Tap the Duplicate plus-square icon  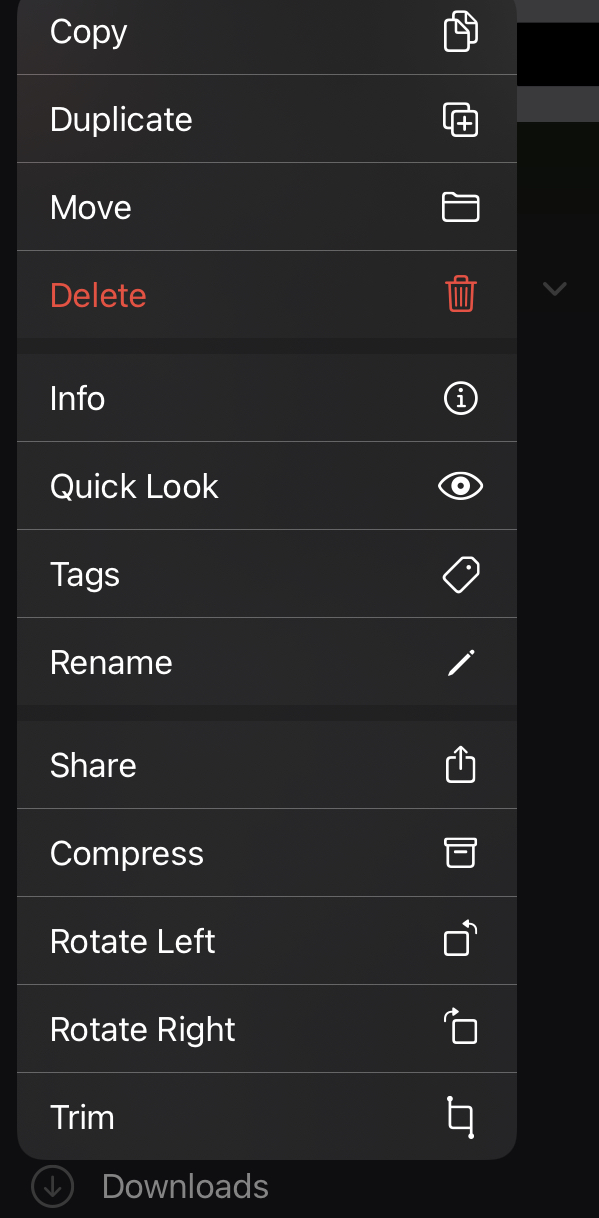tap(461, 120)
